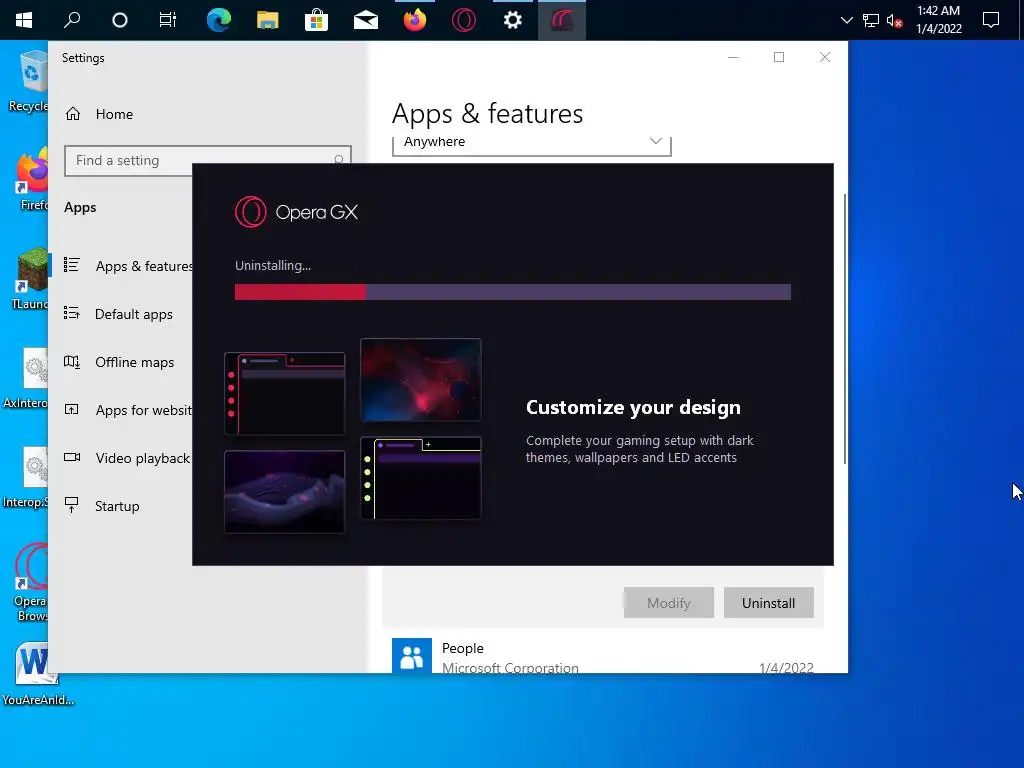Open Default apps section
The height and width of the screenshot is (768, 1024).
pos(118,314)
